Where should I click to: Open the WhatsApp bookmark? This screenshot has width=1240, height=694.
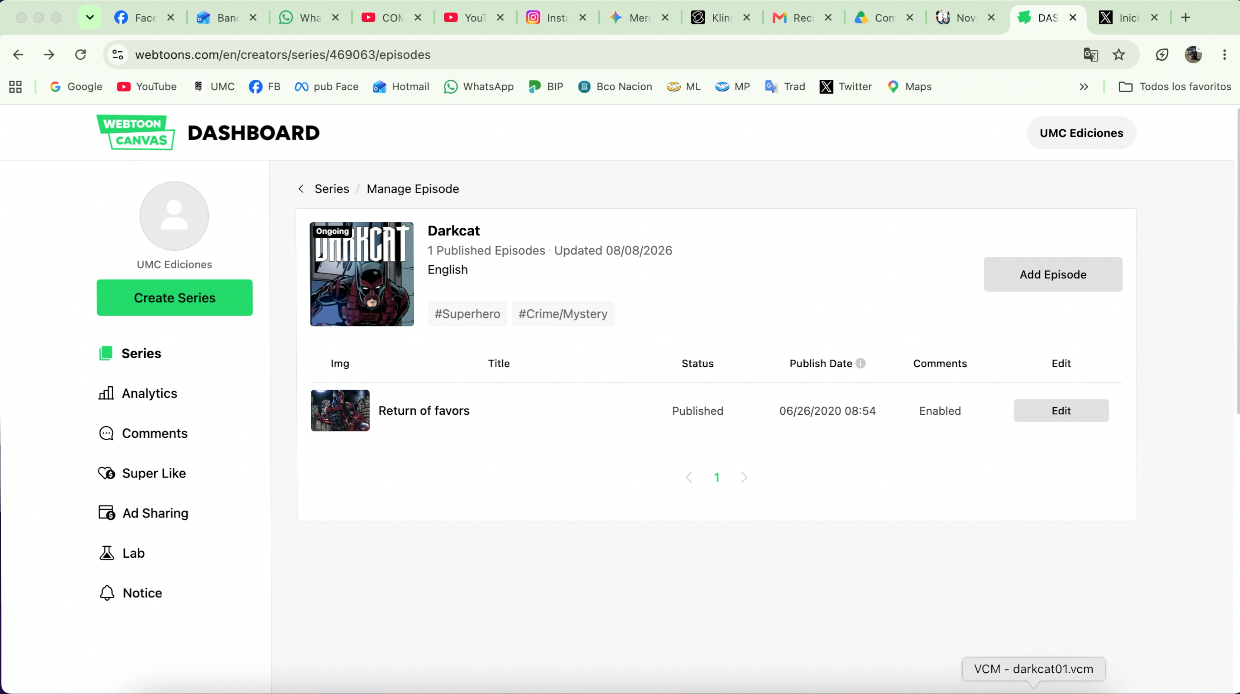click(x=479, y=87)
